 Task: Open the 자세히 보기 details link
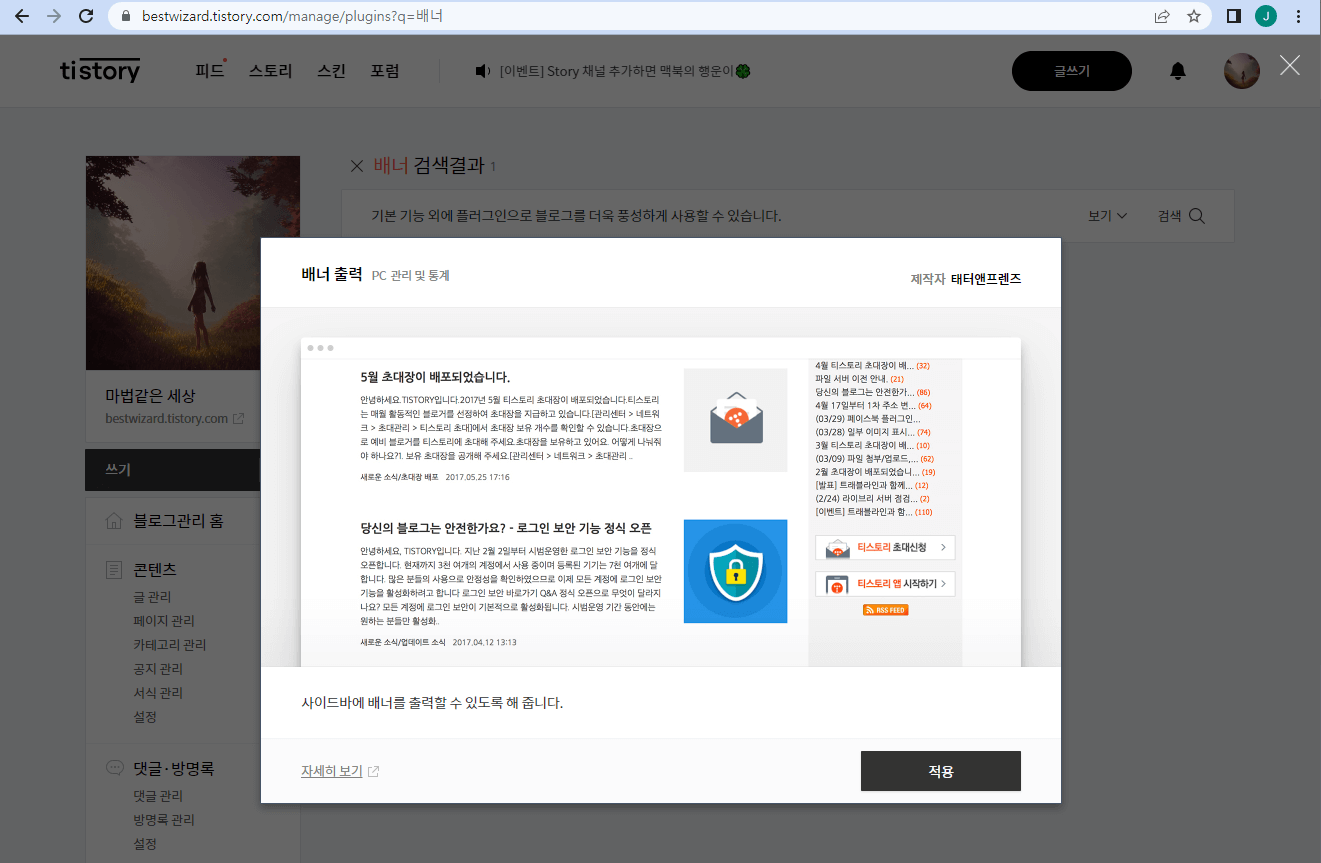tap(334, 771)
